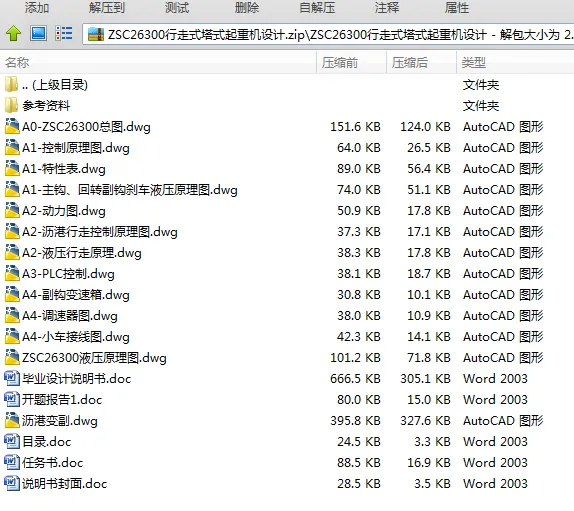Viewport: 574px width, 511px height.
Task: Sort by the 类型 column header
Action: 515,63
